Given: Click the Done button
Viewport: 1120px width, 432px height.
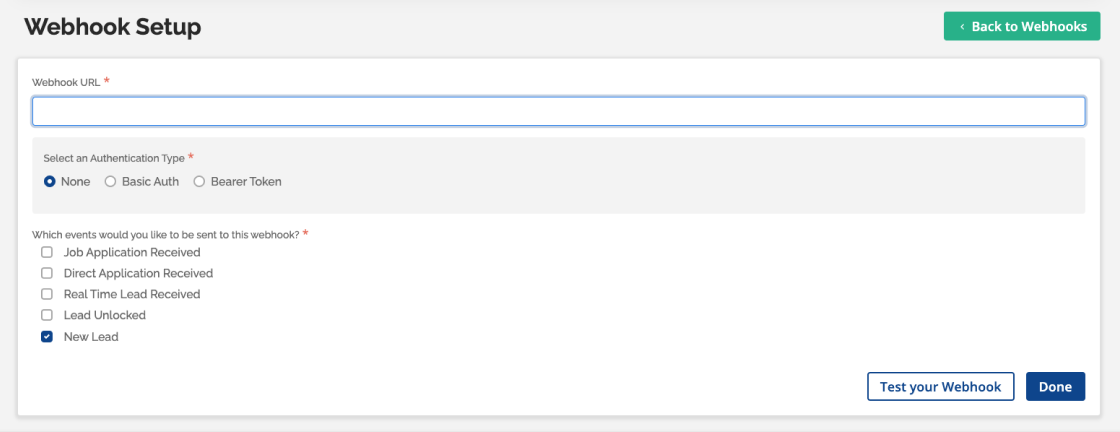Looking at the screenshot, I should [1055, 387].
